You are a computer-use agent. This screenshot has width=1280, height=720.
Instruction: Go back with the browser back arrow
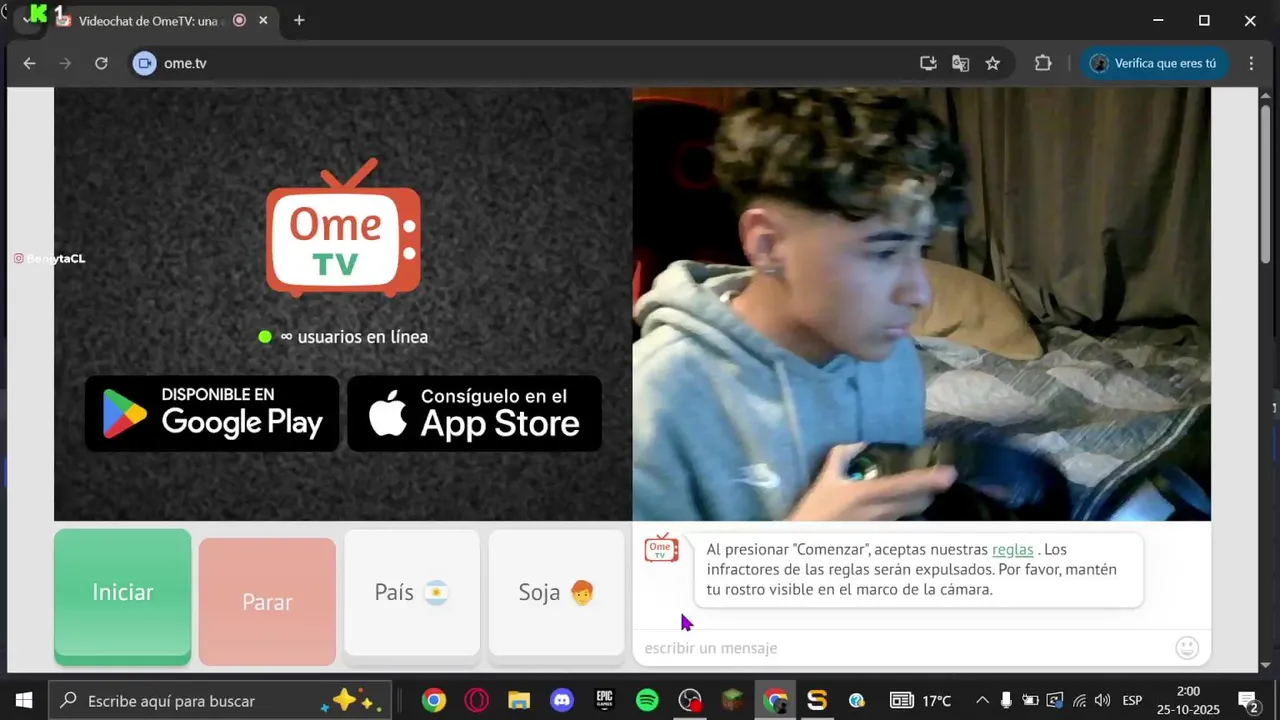(x=29, y=63)
